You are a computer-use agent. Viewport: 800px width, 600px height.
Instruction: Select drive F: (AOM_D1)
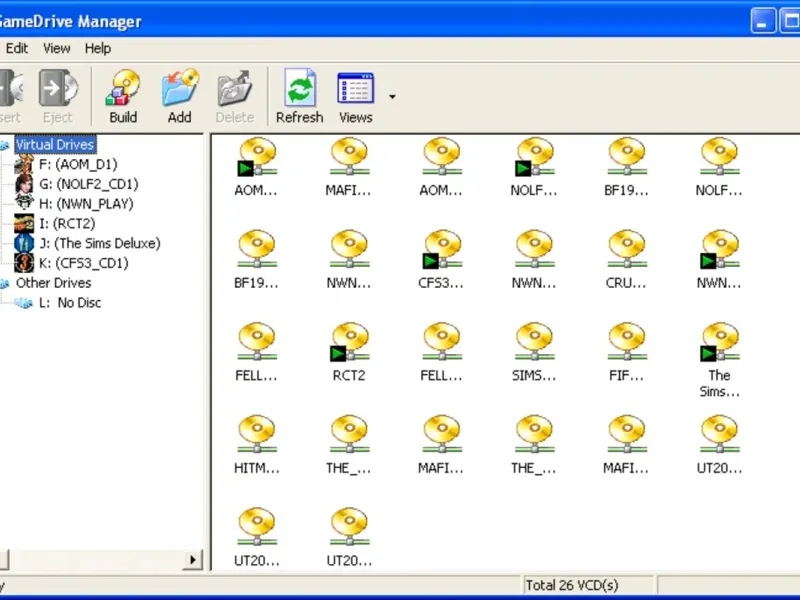tap(78, 164)
